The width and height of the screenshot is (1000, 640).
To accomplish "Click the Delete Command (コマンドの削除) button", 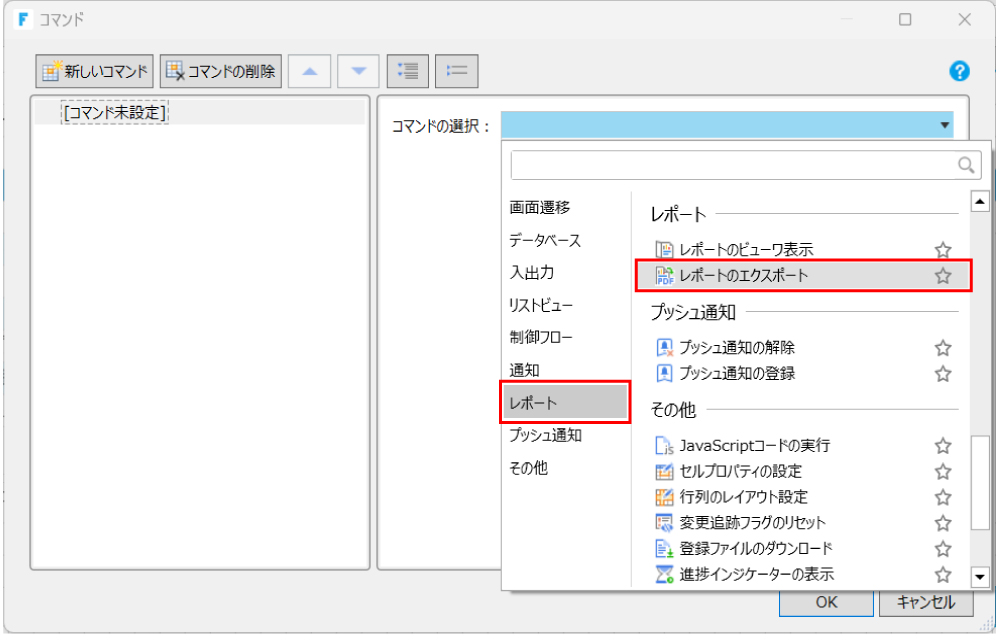I will (221, 71).
